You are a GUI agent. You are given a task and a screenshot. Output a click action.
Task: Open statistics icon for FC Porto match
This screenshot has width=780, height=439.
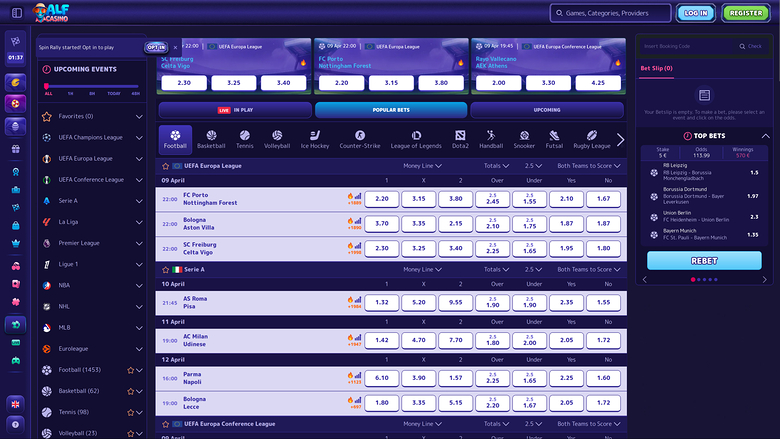point(358,196)
